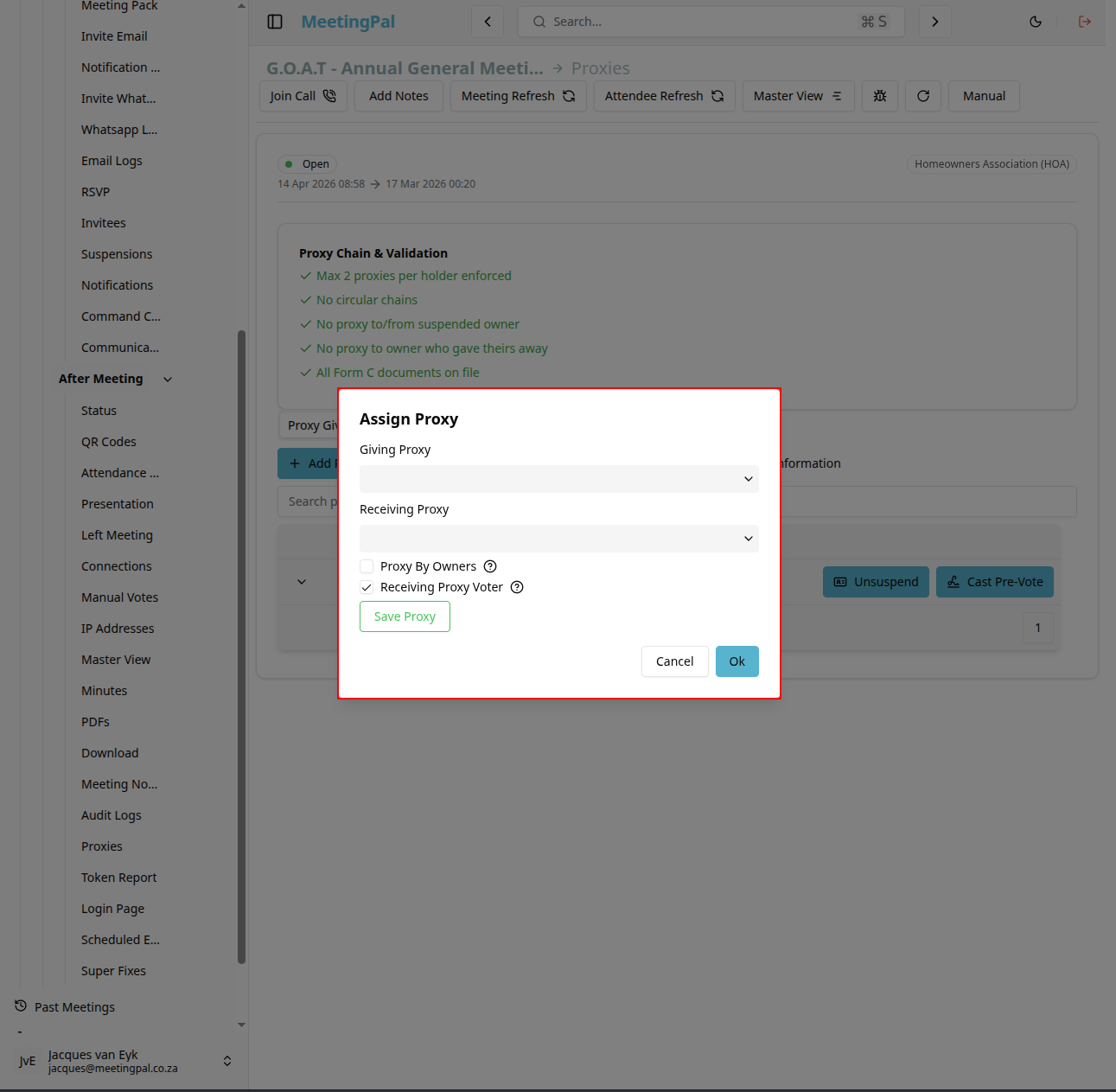The width and height of the screenshot is (1116, 1092).
Task: Click the bug debug icon button
Action: tap(880, 96)
